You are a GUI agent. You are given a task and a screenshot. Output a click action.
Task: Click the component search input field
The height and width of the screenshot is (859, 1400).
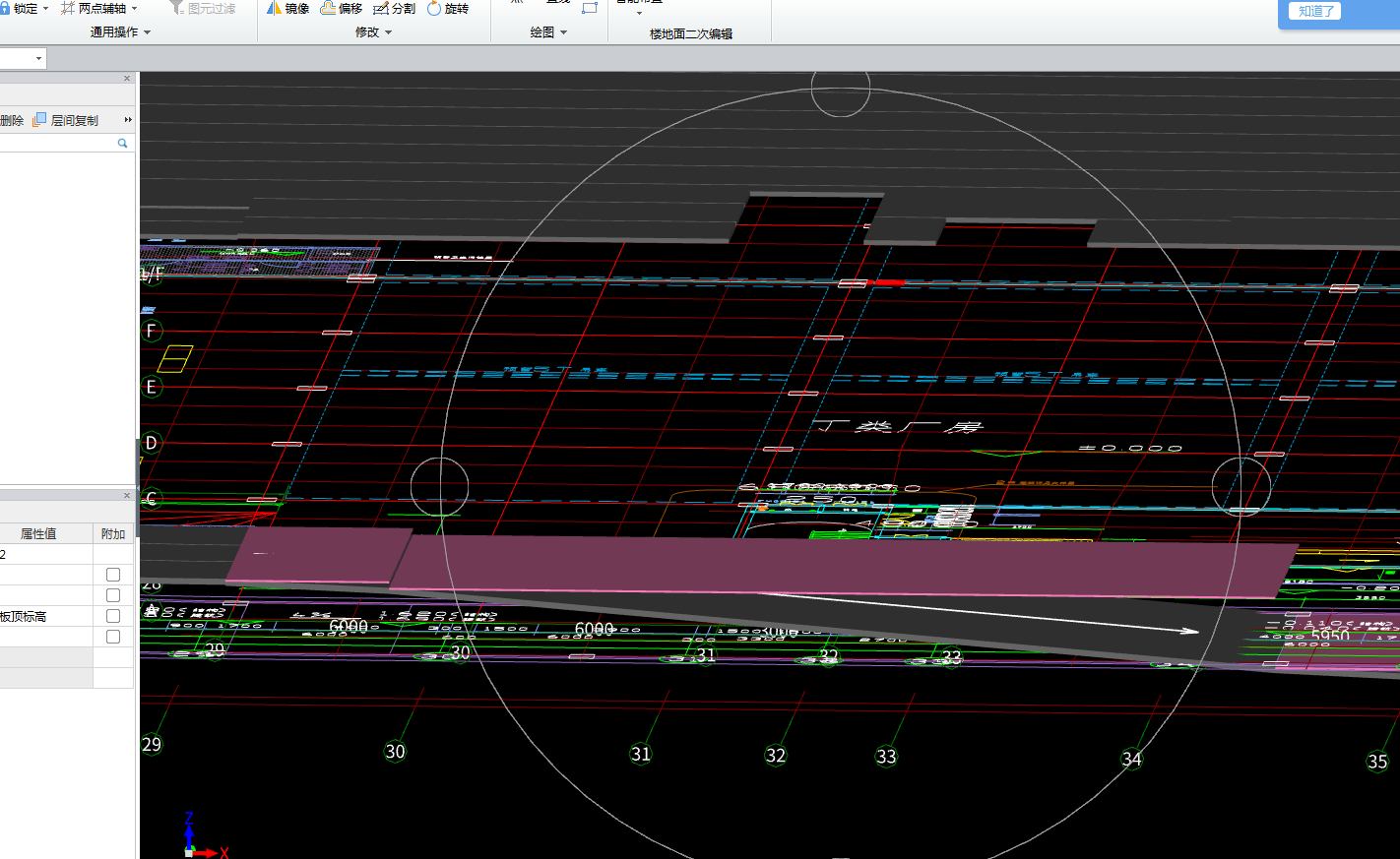pyautogui.click(x=57, y=144)
